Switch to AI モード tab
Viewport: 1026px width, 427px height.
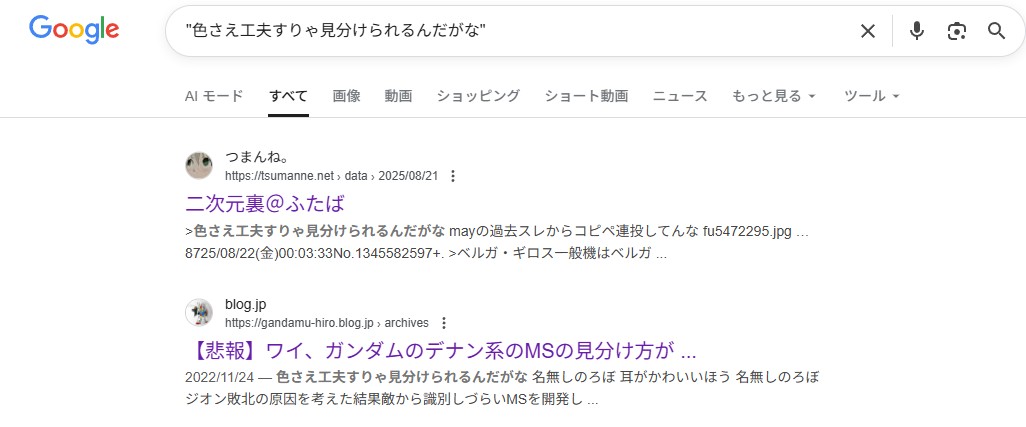pyautogui.click(x=214, y=96)
